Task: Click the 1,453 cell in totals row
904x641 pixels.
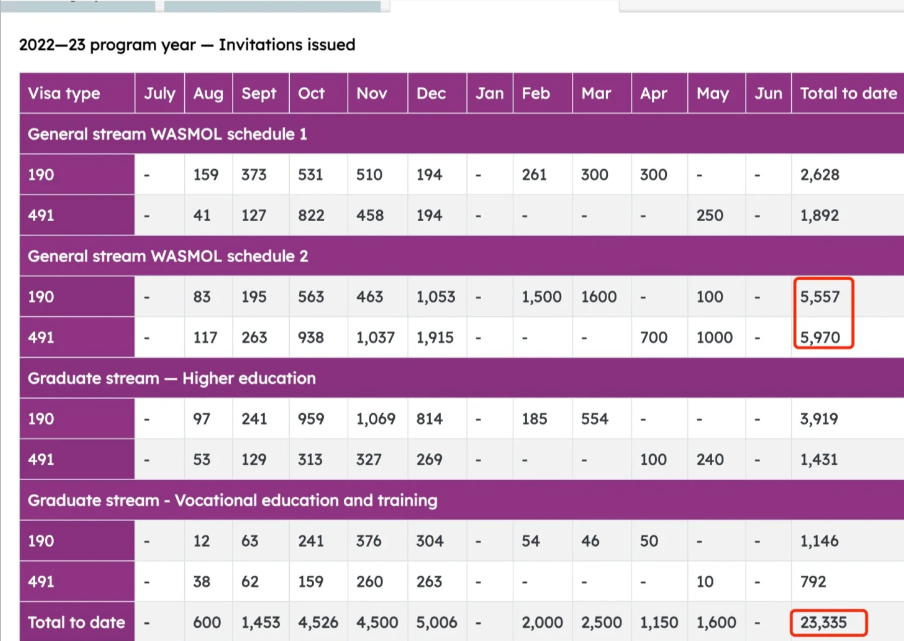Action: tap(261, 623)
